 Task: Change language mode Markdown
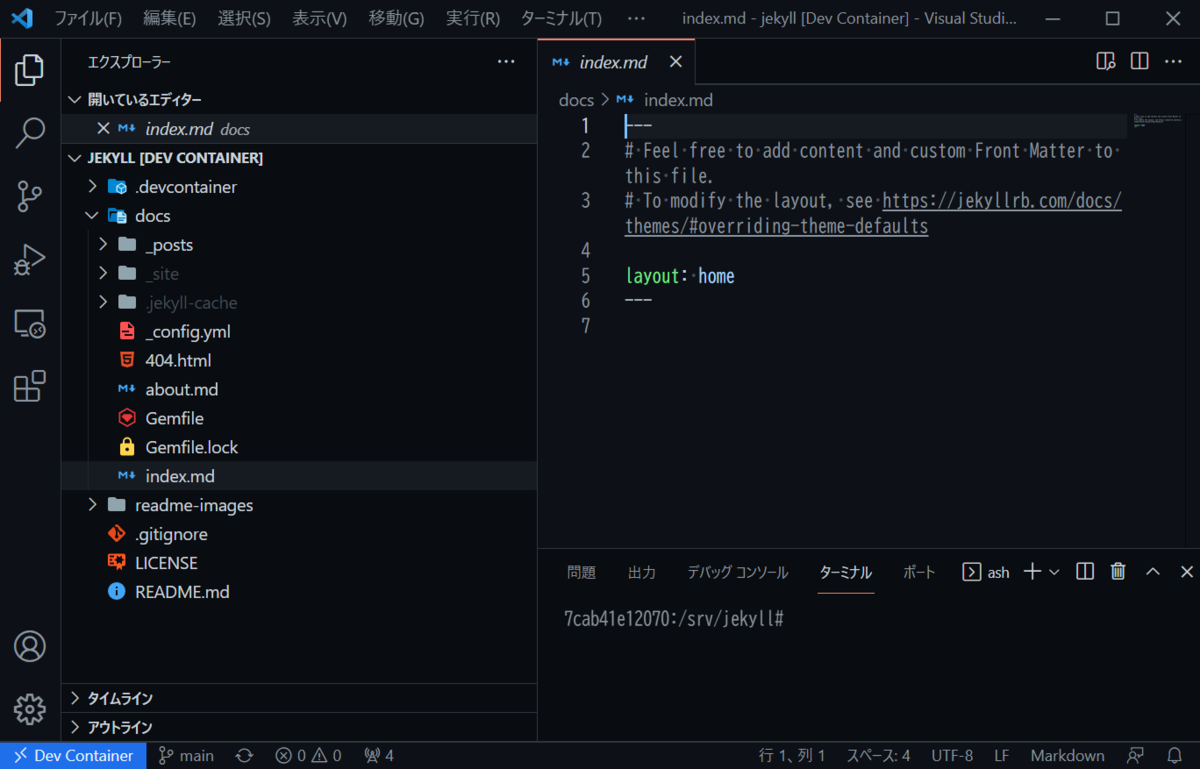[1067, 756]
